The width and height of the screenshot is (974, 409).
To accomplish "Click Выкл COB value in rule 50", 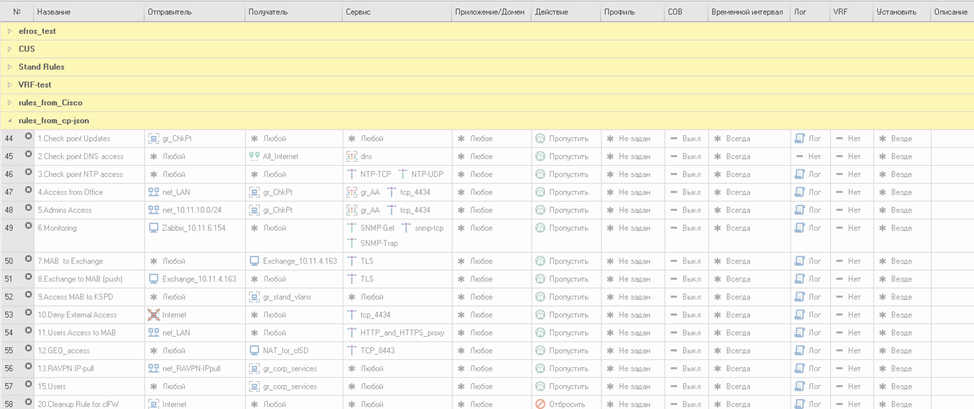I will 691,261.
